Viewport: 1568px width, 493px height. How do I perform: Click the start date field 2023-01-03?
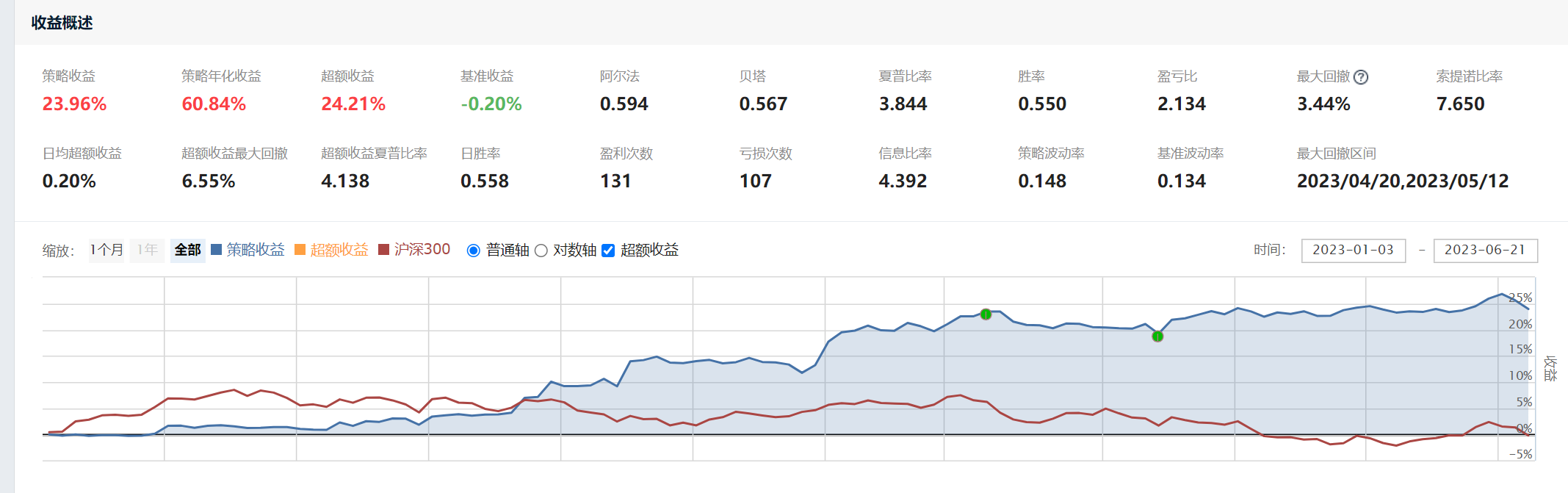(1353, 250)
